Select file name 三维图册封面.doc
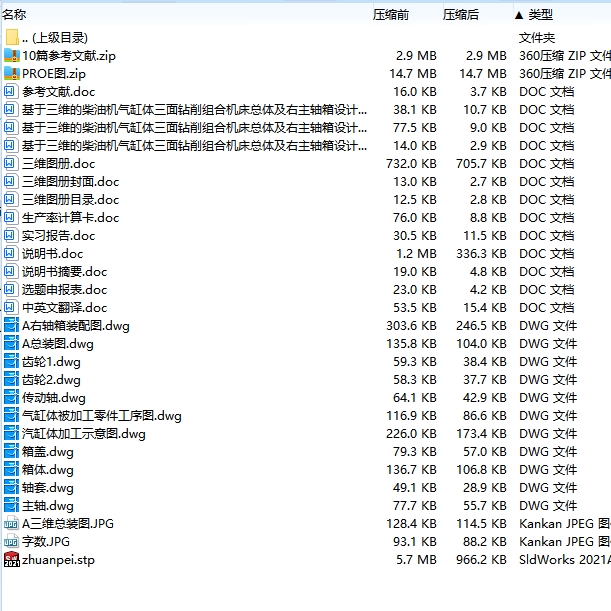 point(71,182)
